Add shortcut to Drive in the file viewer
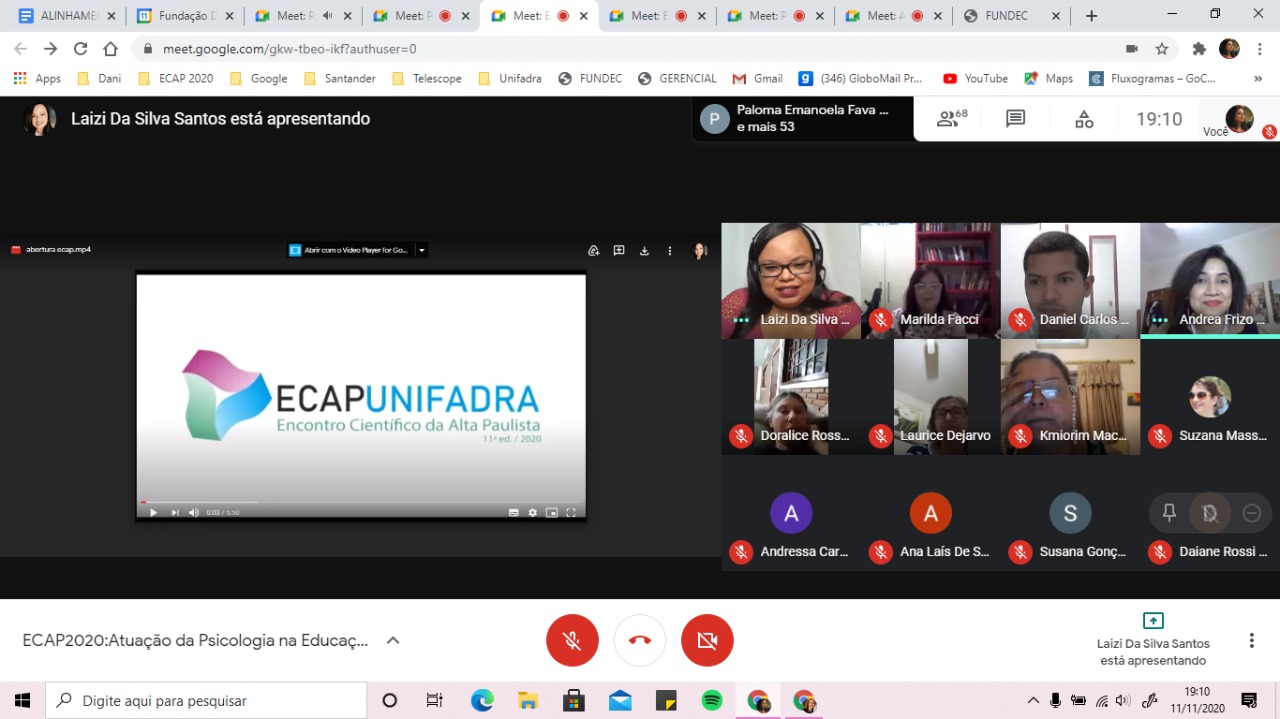 pyautogui.click(x=594, y=250)
